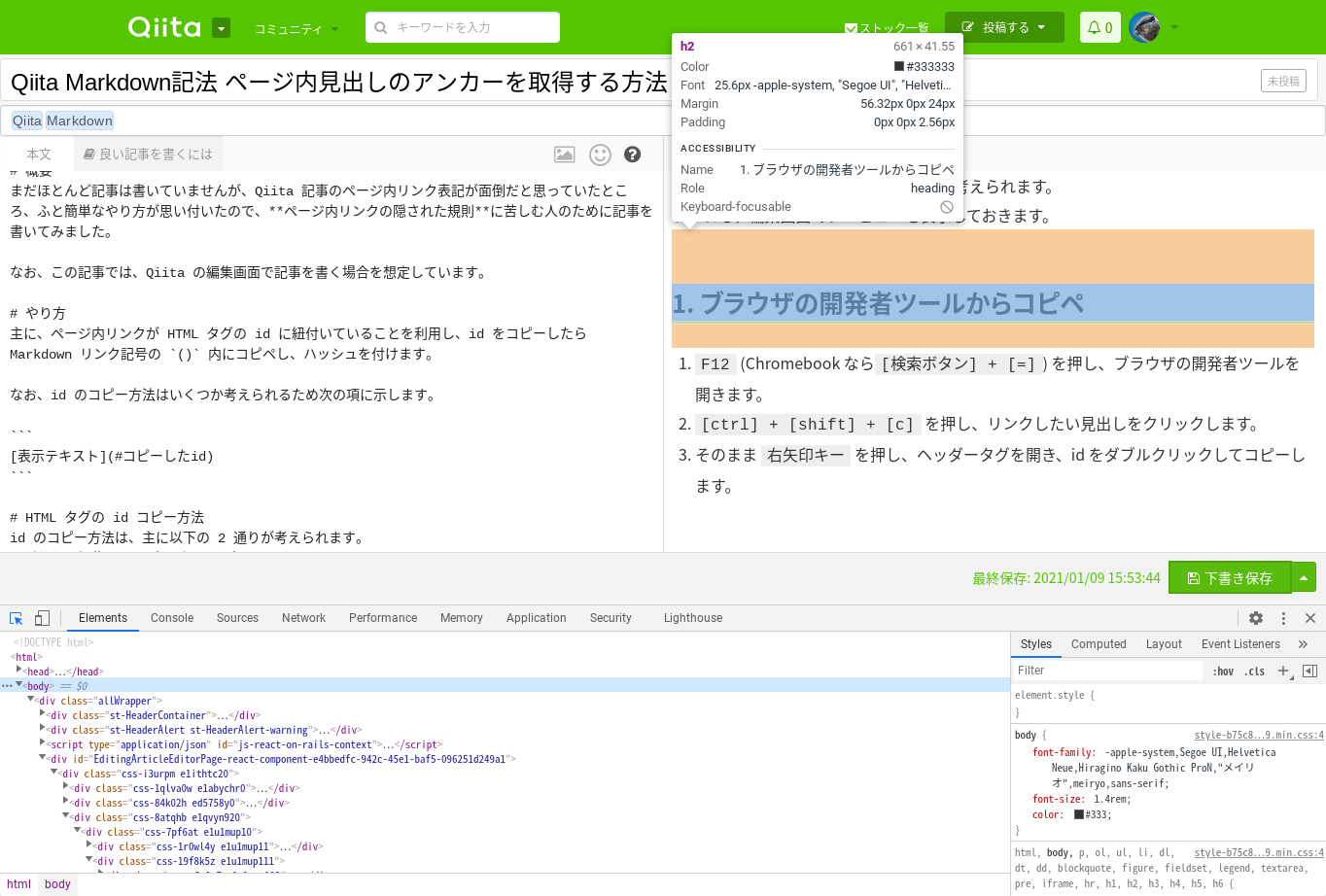1326x896 pixels.
Task: Open the Security tab
Action: coord(611,618)
